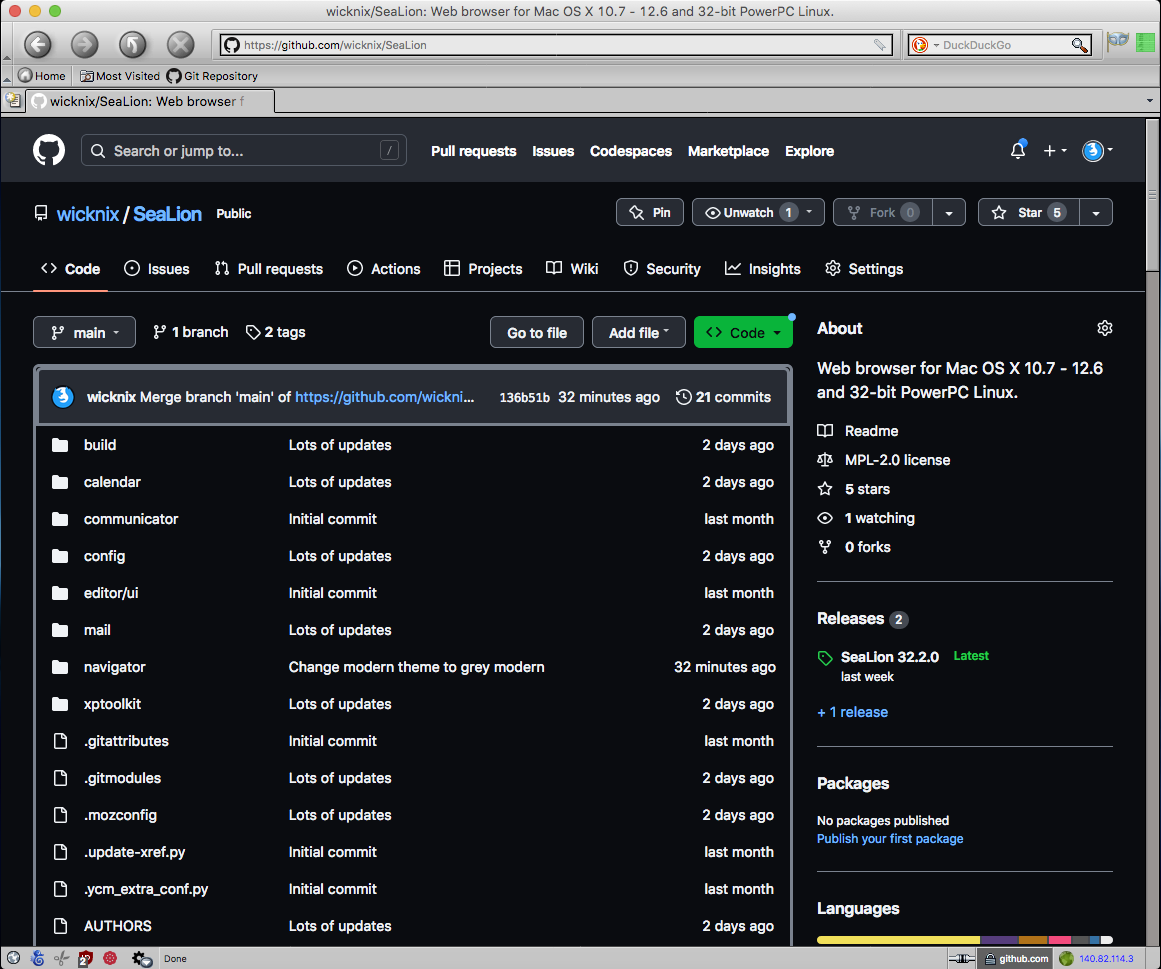Toggle the Star button

pos(1028,212)
